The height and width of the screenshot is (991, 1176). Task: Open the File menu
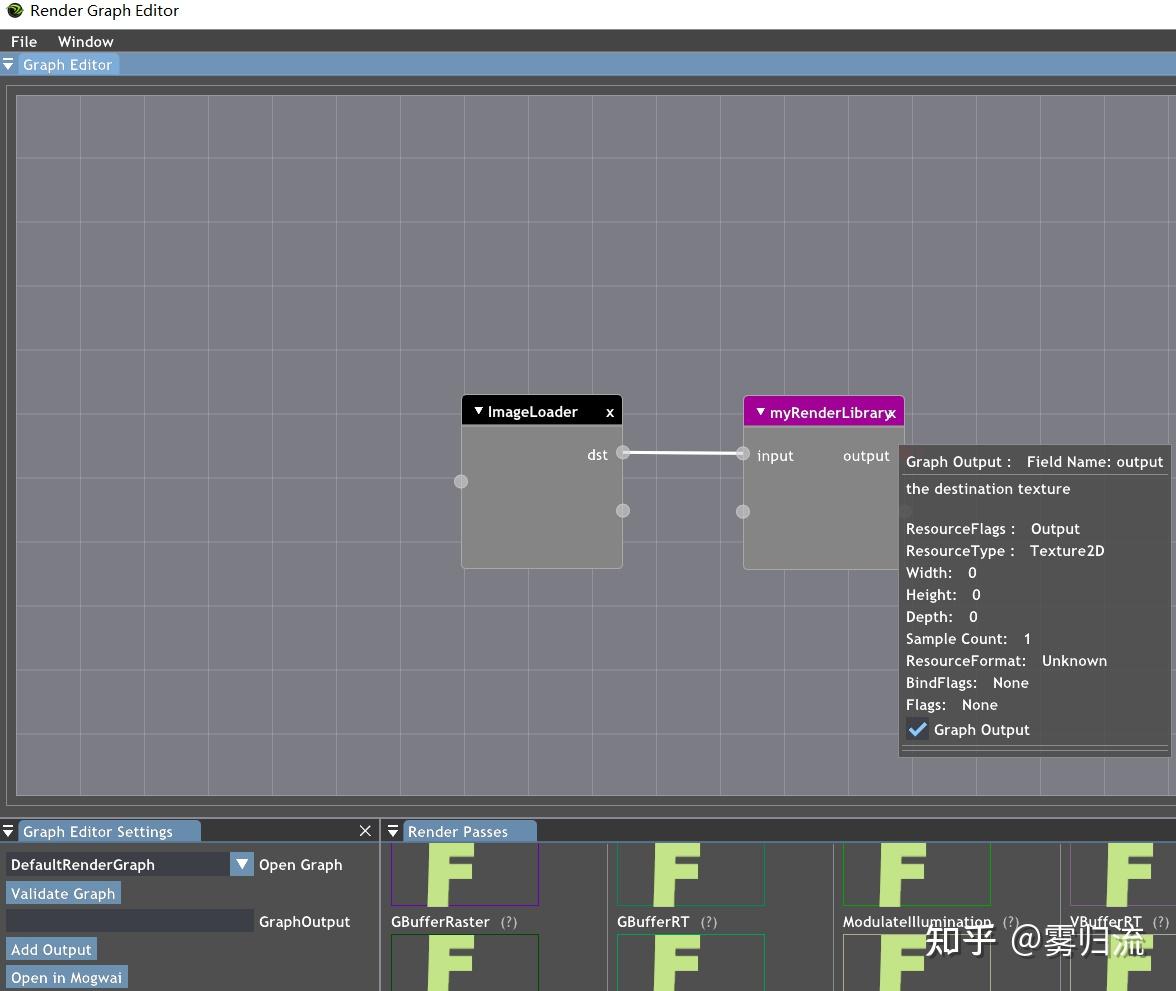(24, 41)
